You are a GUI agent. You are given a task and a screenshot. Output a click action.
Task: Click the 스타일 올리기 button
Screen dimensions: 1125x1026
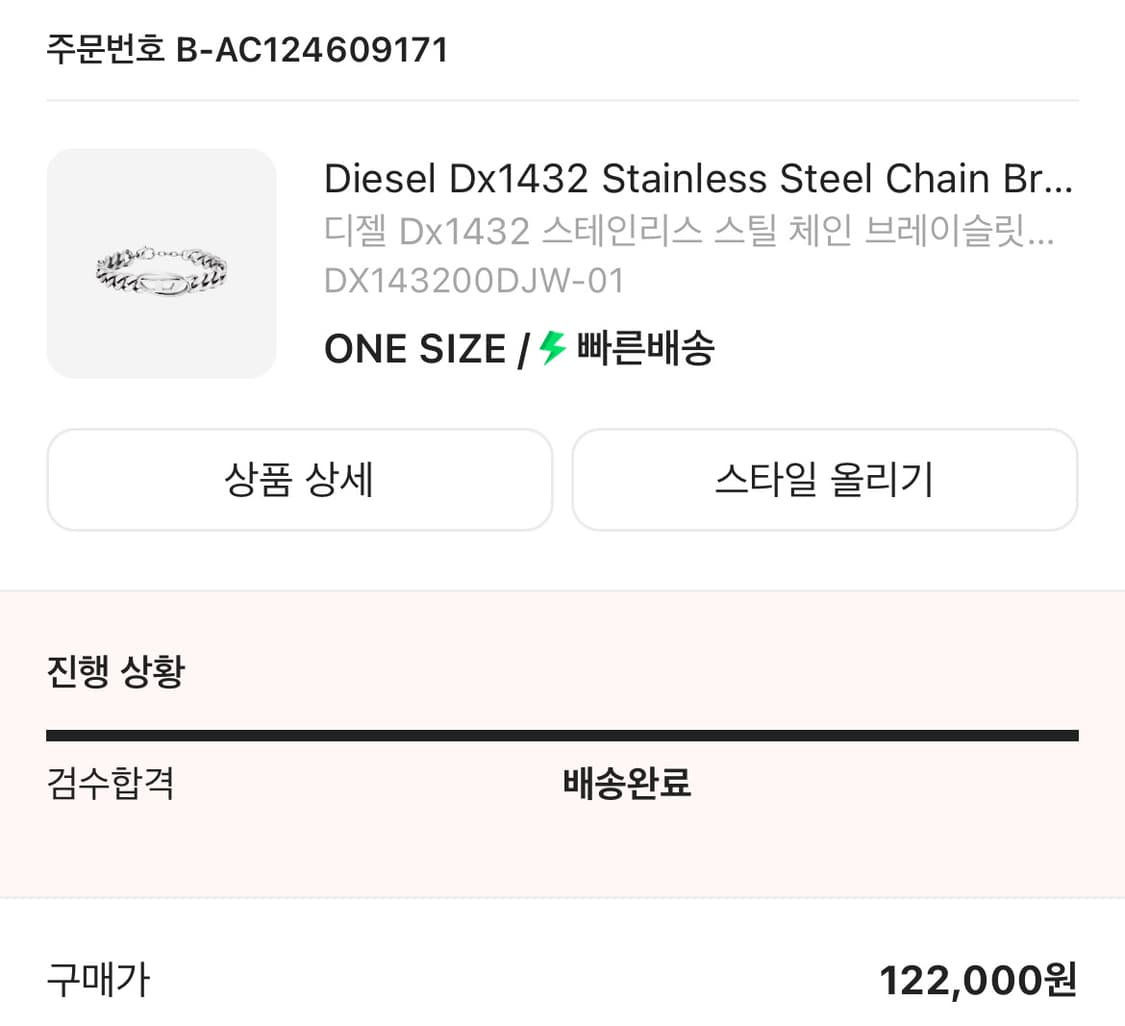point(825,480)
